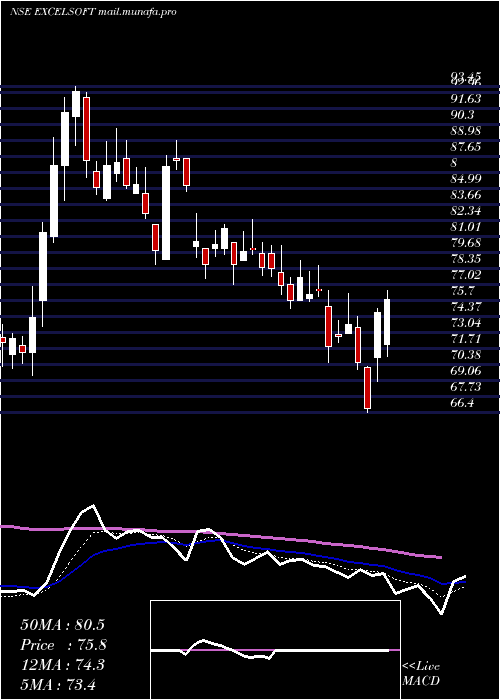Click the 50MA : 80.5 readout
Screen dimensions: 500x700
pyautogui.click(x=62, y=625)
